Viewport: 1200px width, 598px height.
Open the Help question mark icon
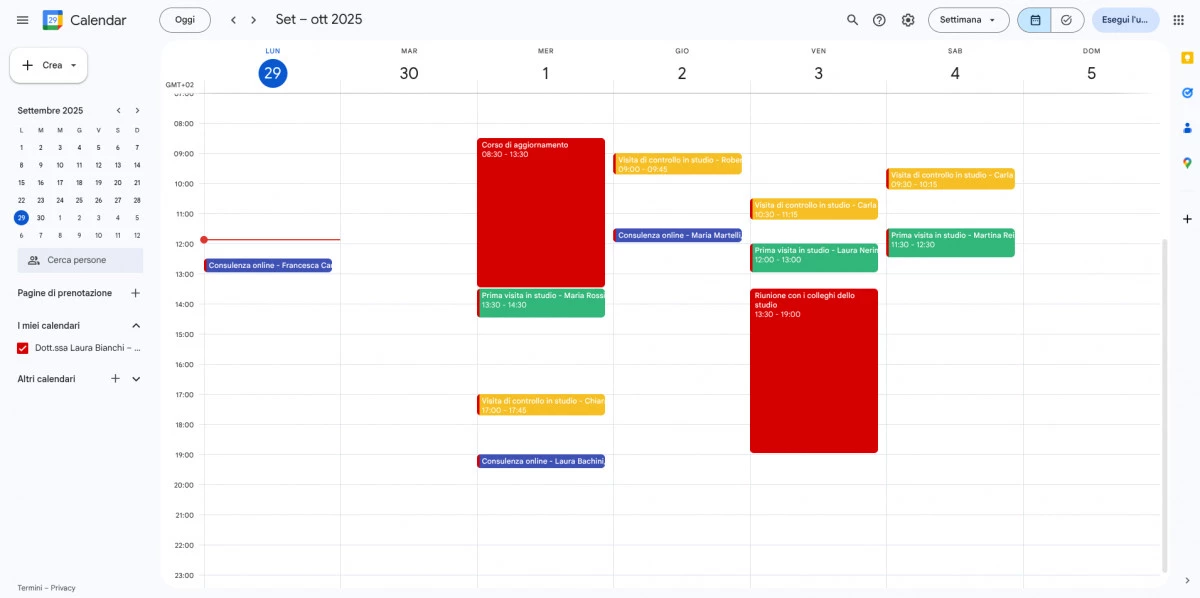pos(879,20)
